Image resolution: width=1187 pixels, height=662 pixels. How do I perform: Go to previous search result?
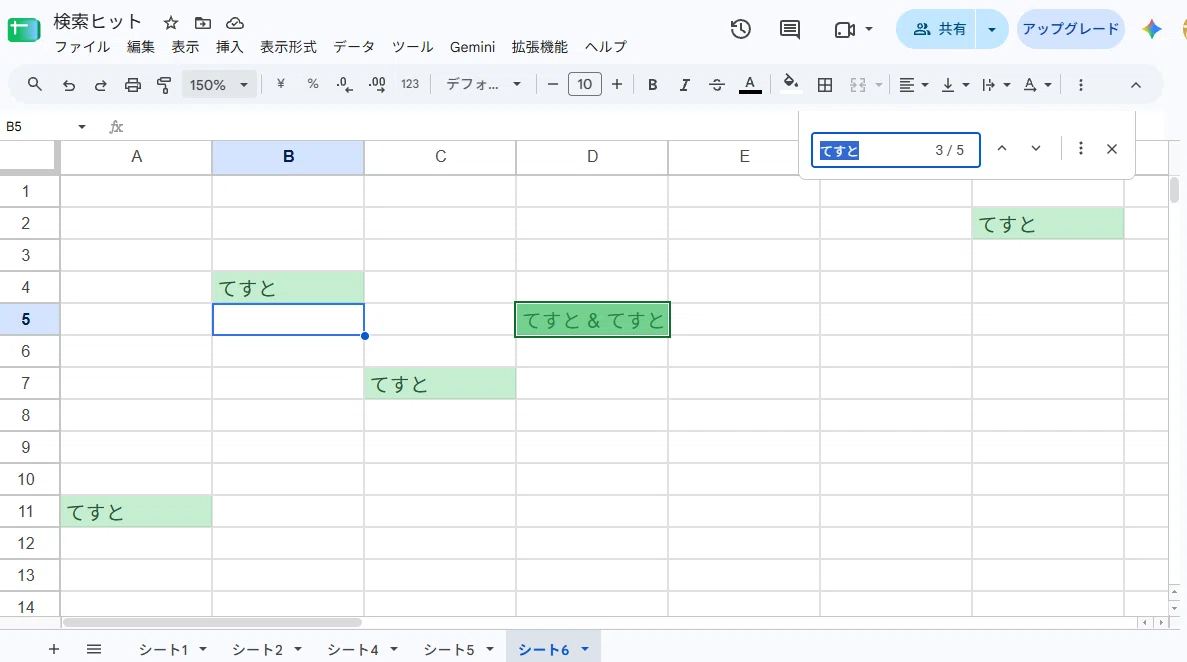tap(1002, 148)
